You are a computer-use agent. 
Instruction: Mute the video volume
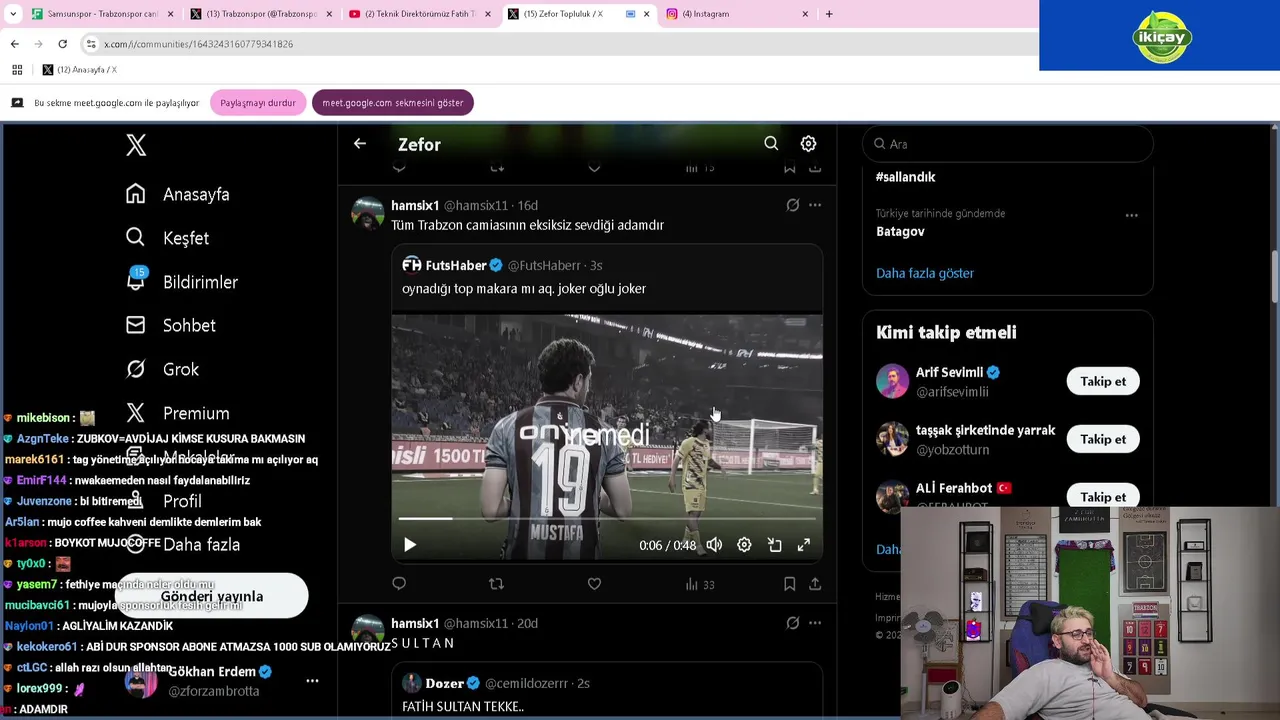coord(714,545)
